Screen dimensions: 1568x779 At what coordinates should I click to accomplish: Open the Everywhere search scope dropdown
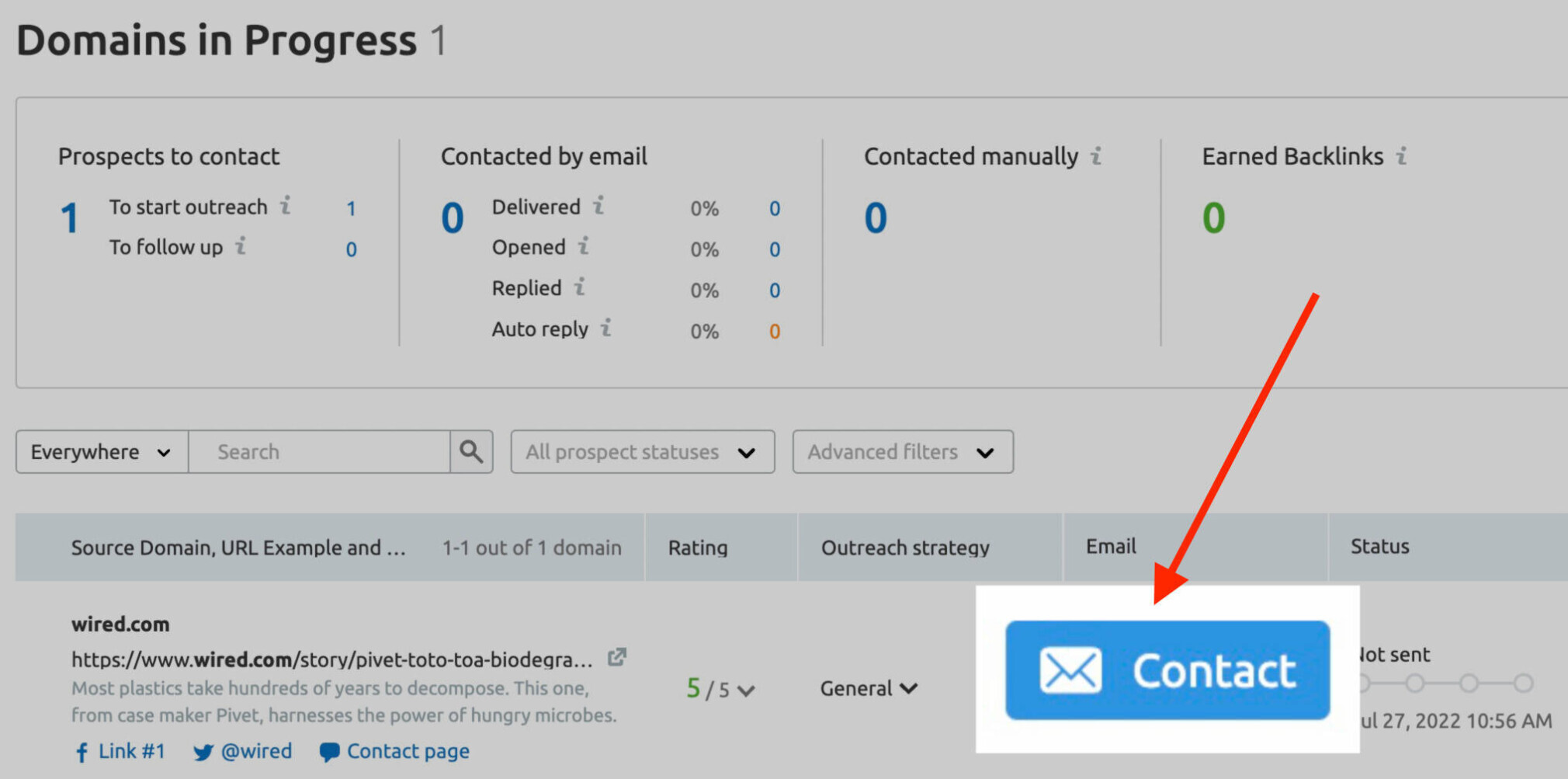click(102, 451)
